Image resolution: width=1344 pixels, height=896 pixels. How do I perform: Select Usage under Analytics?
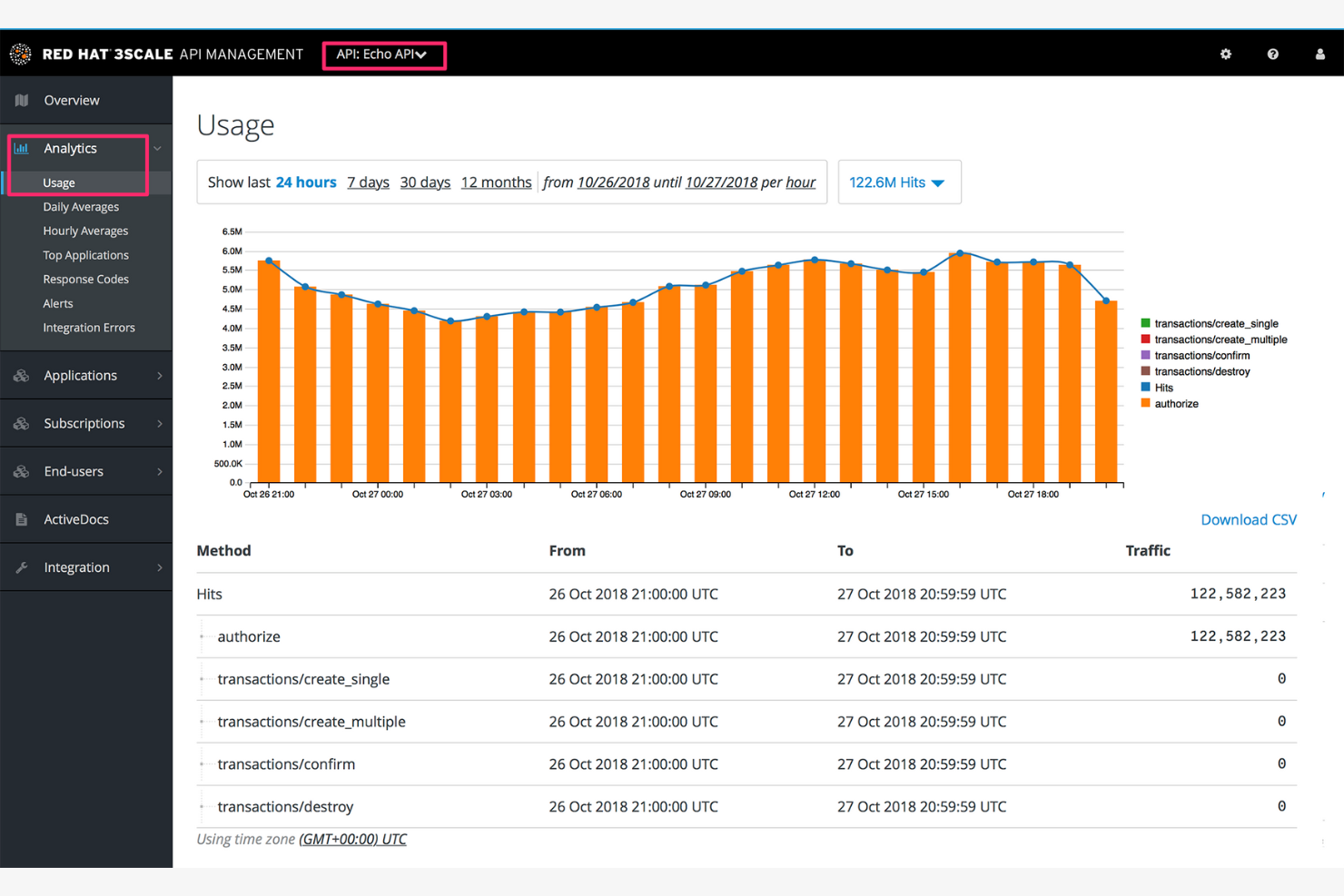coord(59,183)
